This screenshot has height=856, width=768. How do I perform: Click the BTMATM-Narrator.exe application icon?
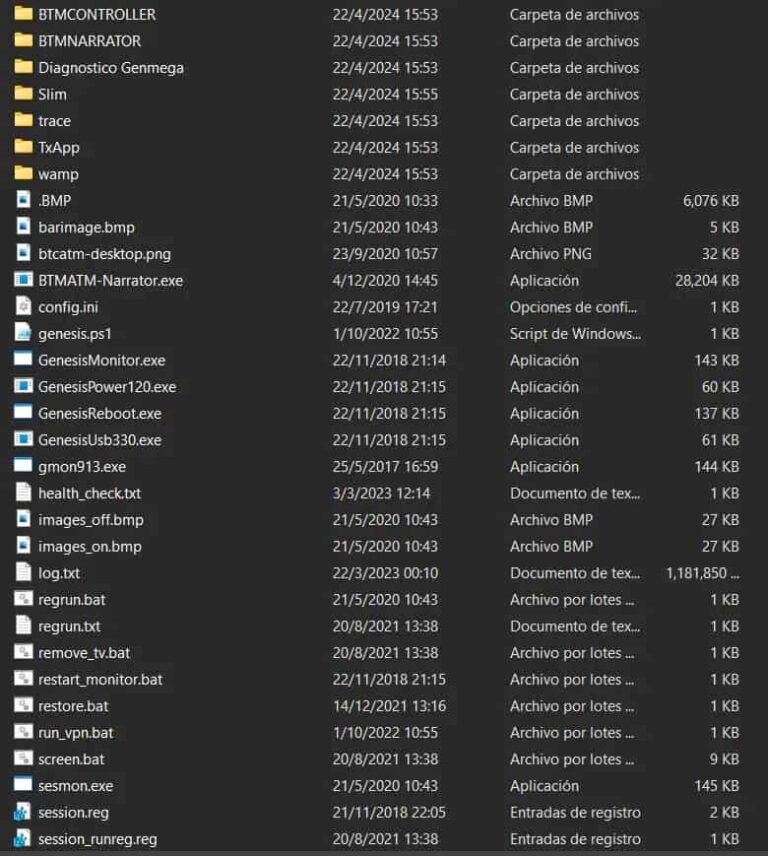[23, 280]
